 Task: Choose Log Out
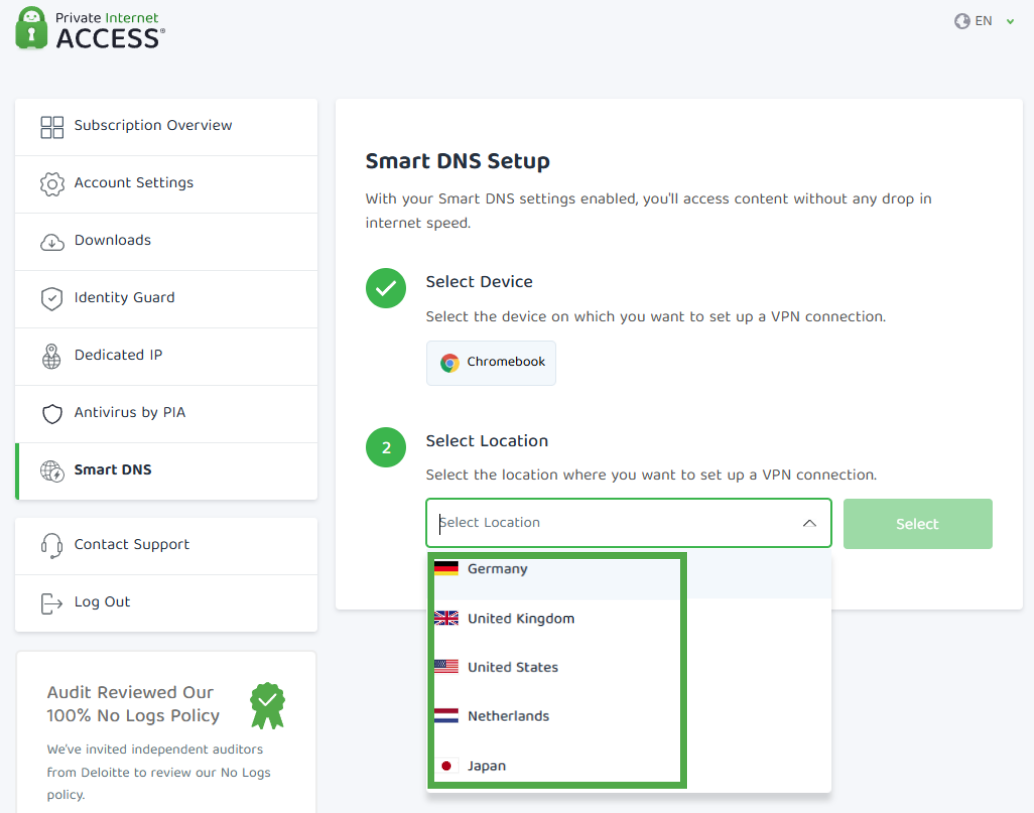[166, 603]
